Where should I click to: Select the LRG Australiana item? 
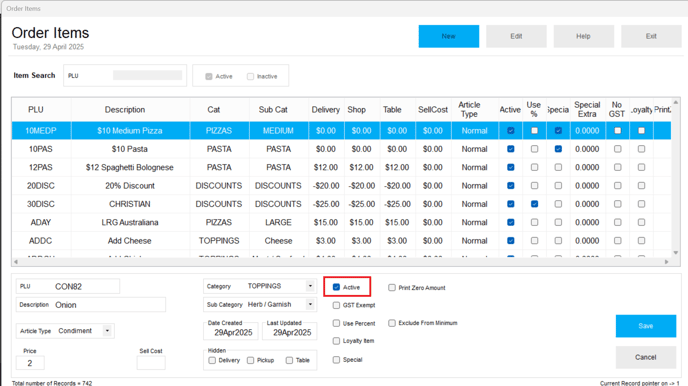click(341, 222)
